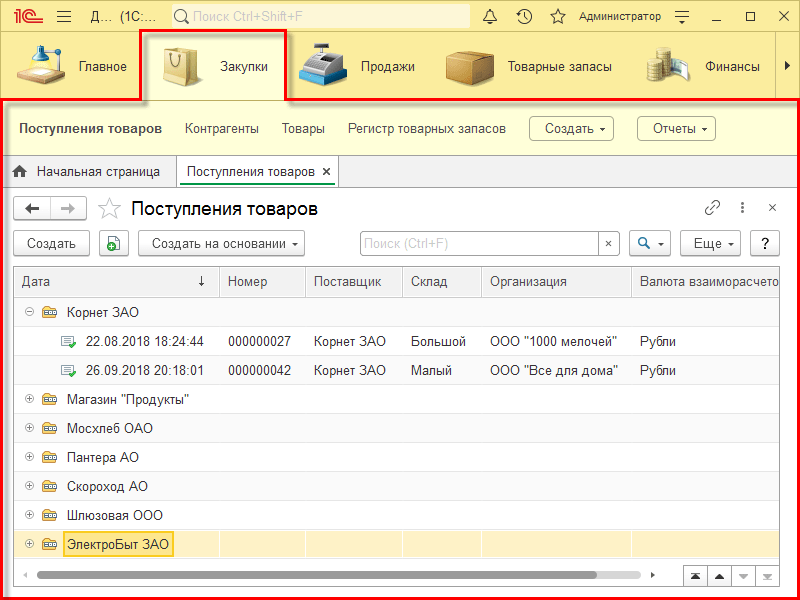
Task: Create new item by copying
Action: tap(114, 243)
